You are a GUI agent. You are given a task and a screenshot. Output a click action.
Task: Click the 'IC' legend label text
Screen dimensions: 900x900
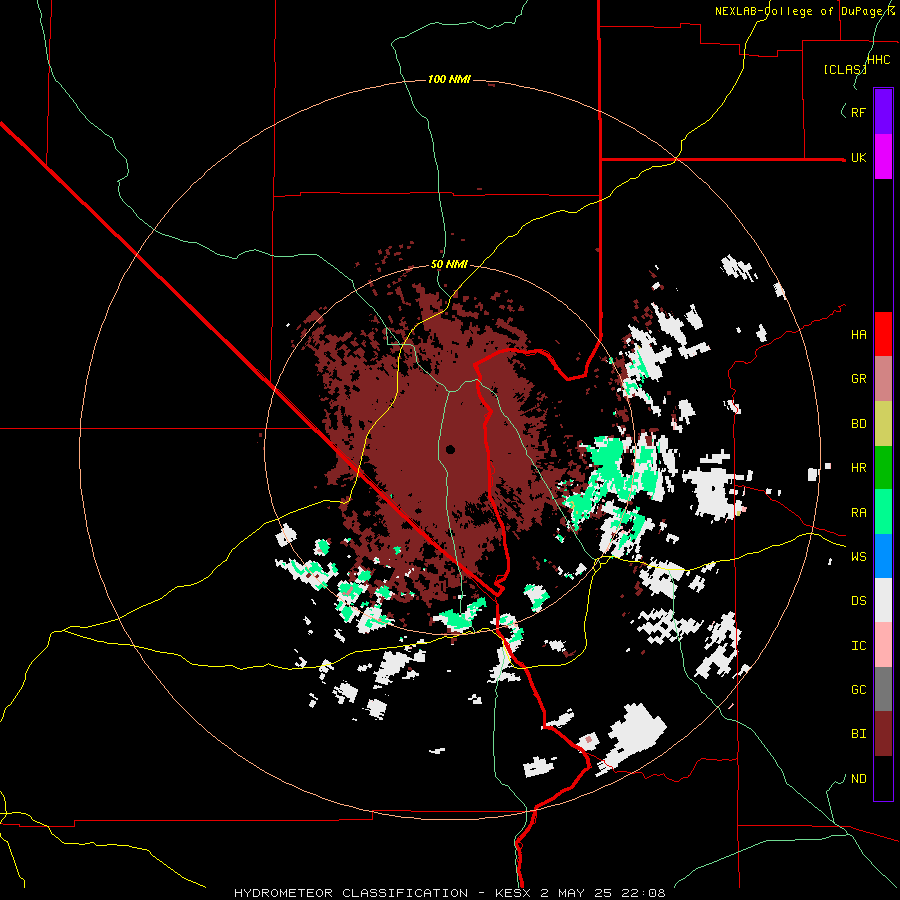(858, 646)
